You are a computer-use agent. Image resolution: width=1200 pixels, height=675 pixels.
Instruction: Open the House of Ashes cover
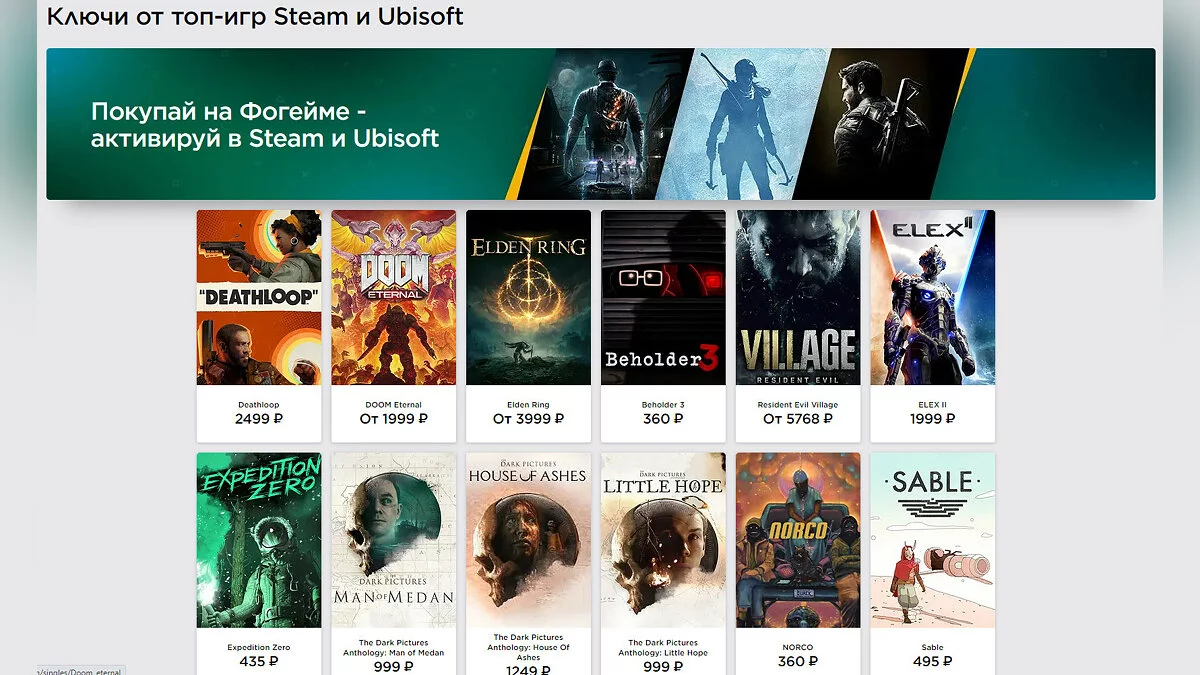pyautogui.click(x=528, y=540)
